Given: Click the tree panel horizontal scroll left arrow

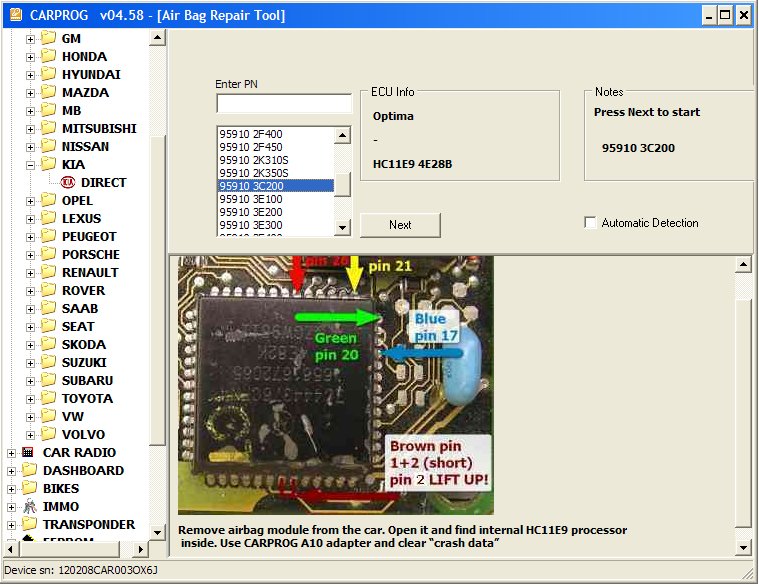Looking at the screenshot, I should point(11,549).
